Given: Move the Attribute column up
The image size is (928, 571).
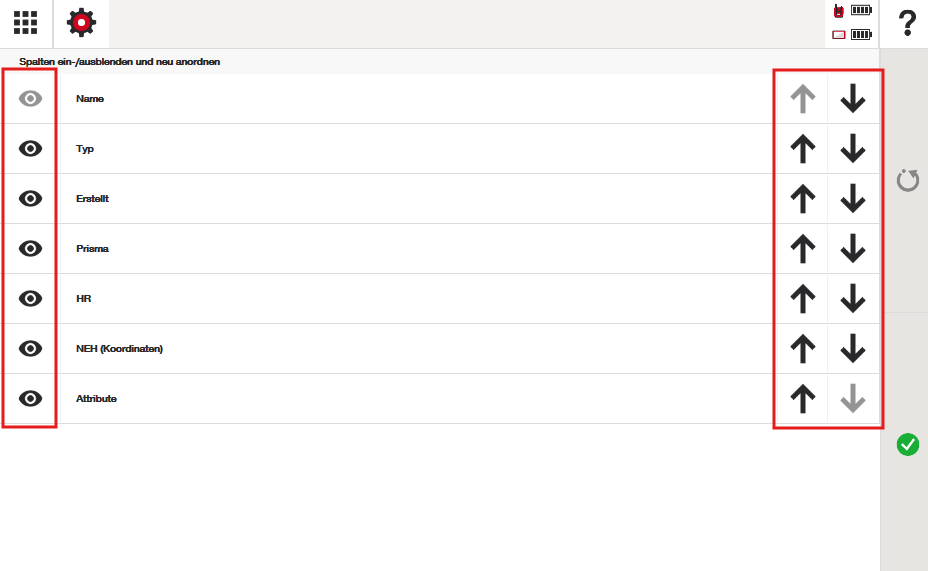Looking at the screenshot, I should [802, 399].
